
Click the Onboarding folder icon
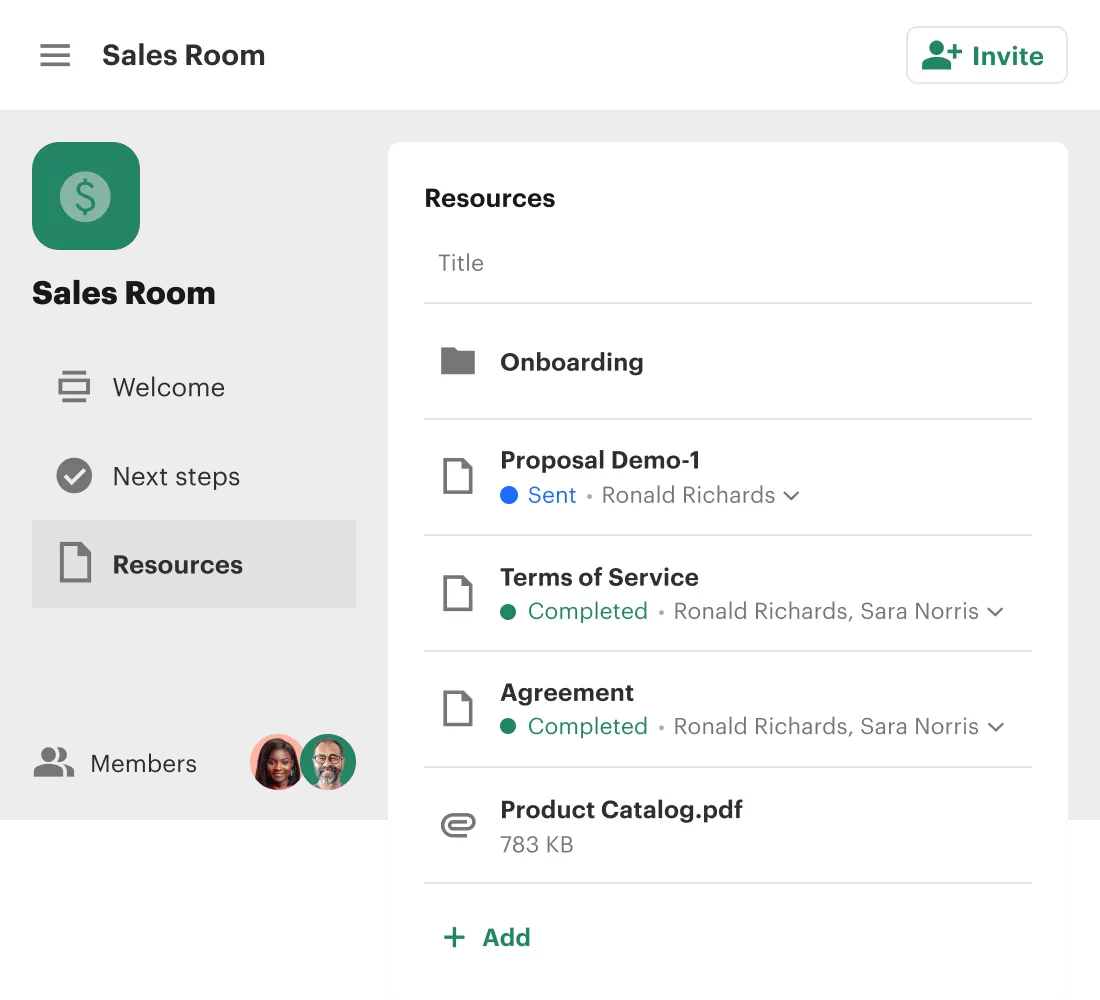tap(458, 361)
